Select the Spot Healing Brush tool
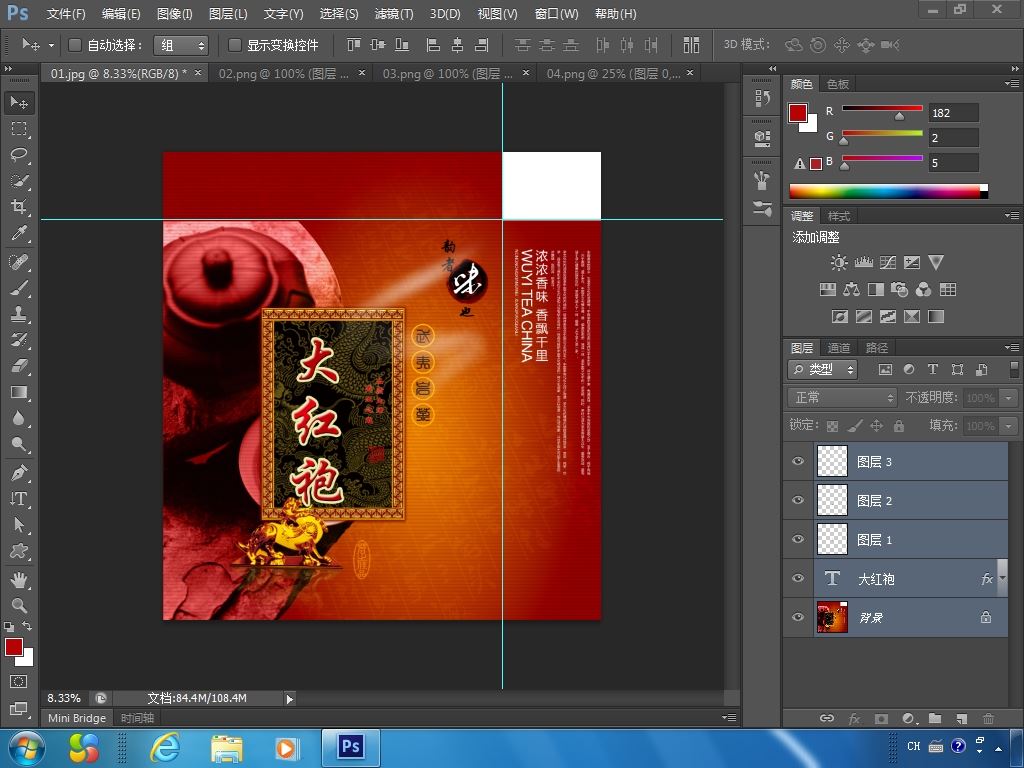 pos(19,262)
